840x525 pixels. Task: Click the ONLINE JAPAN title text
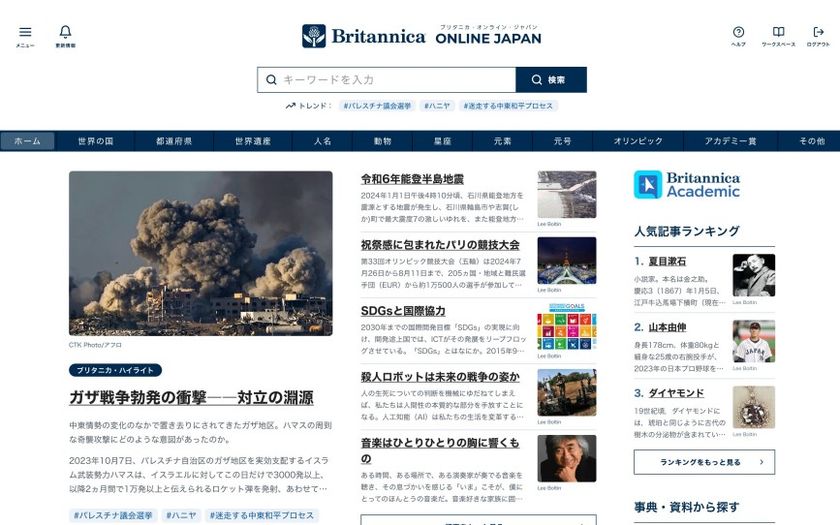click(x=488, y=39)
